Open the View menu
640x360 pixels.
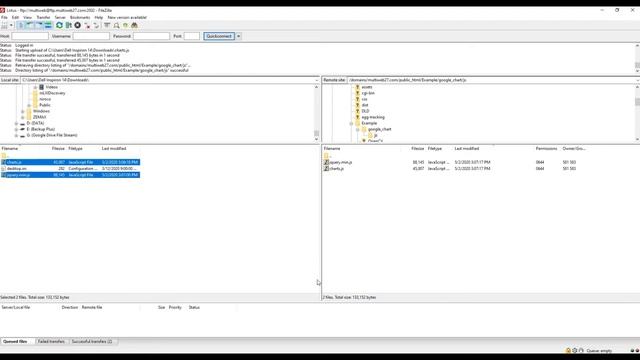27,18
